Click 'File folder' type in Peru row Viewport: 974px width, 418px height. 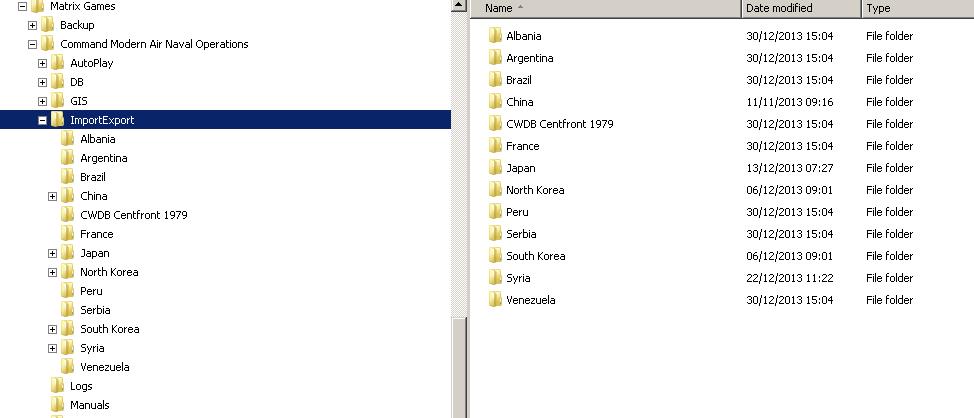[890, 212]
